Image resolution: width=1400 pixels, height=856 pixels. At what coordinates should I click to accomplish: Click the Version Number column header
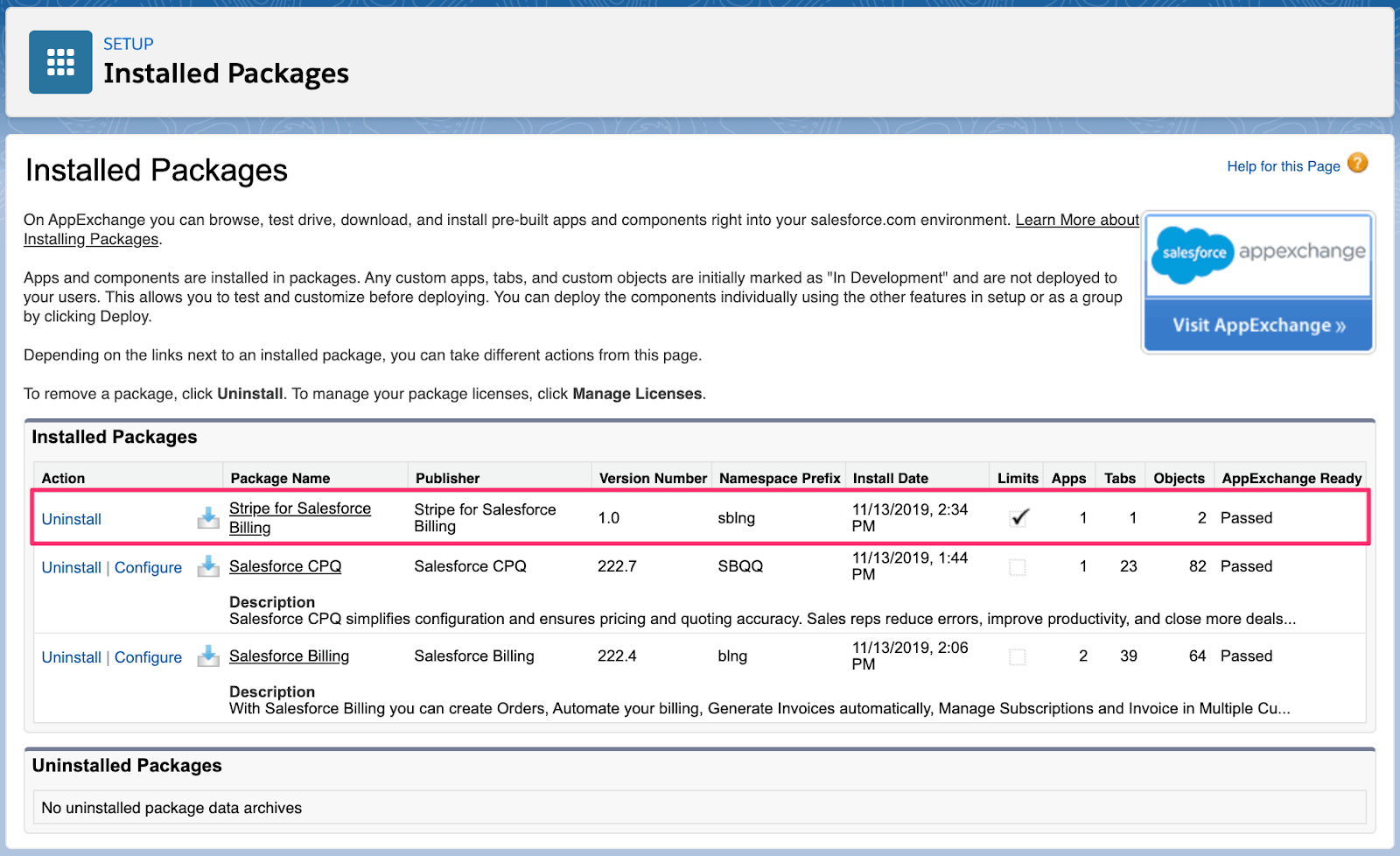pos(653,478)
